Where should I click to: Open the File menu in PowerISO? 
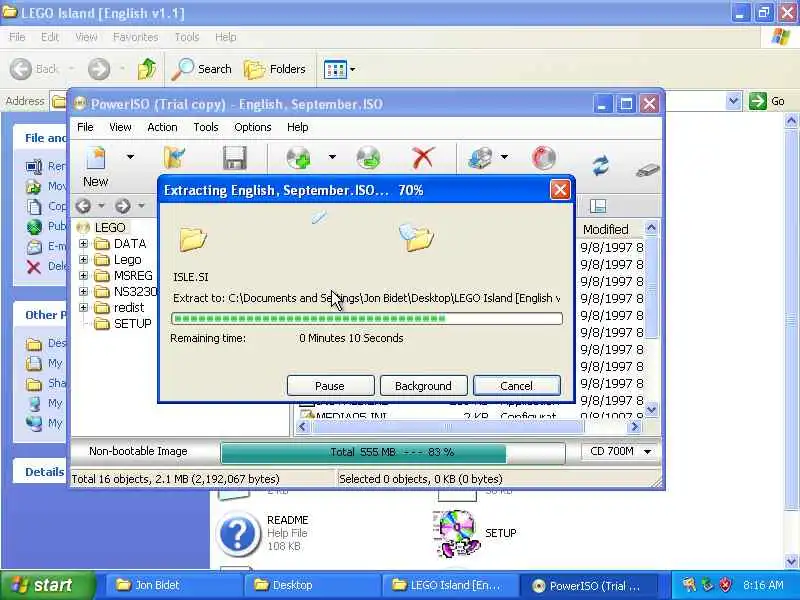click(85, 127)
